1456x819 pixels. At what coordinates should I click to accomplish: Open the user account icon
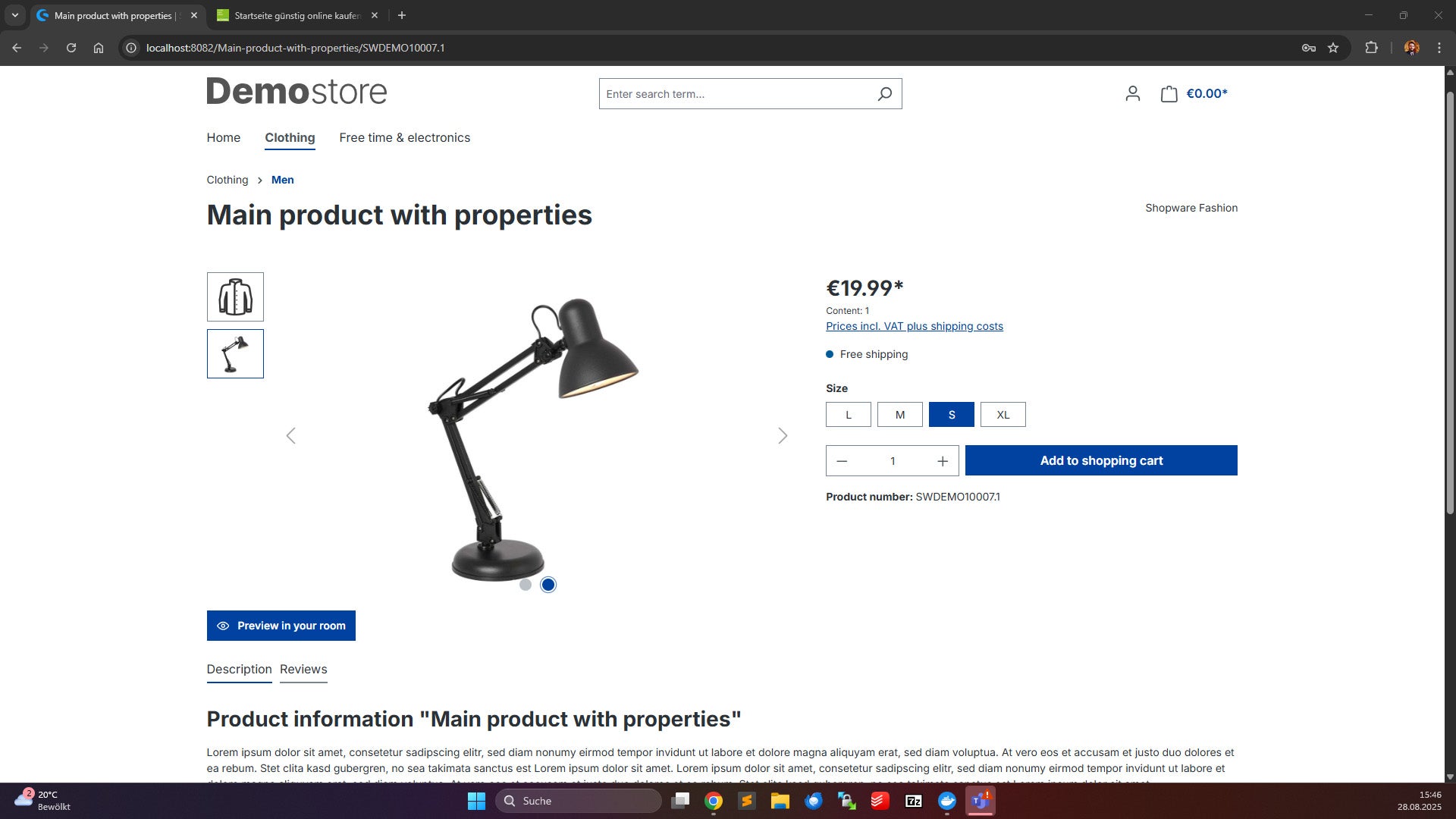click(1132, 93)
